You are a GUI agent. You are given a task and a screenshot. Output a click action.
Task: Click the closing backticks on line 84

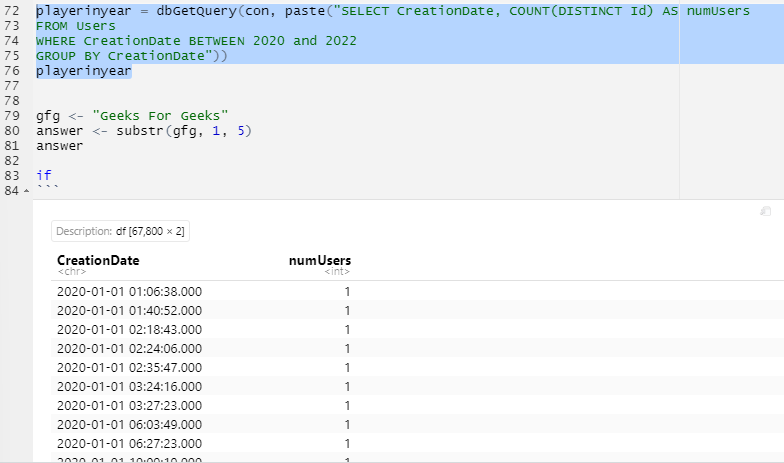tap(48, 188)
